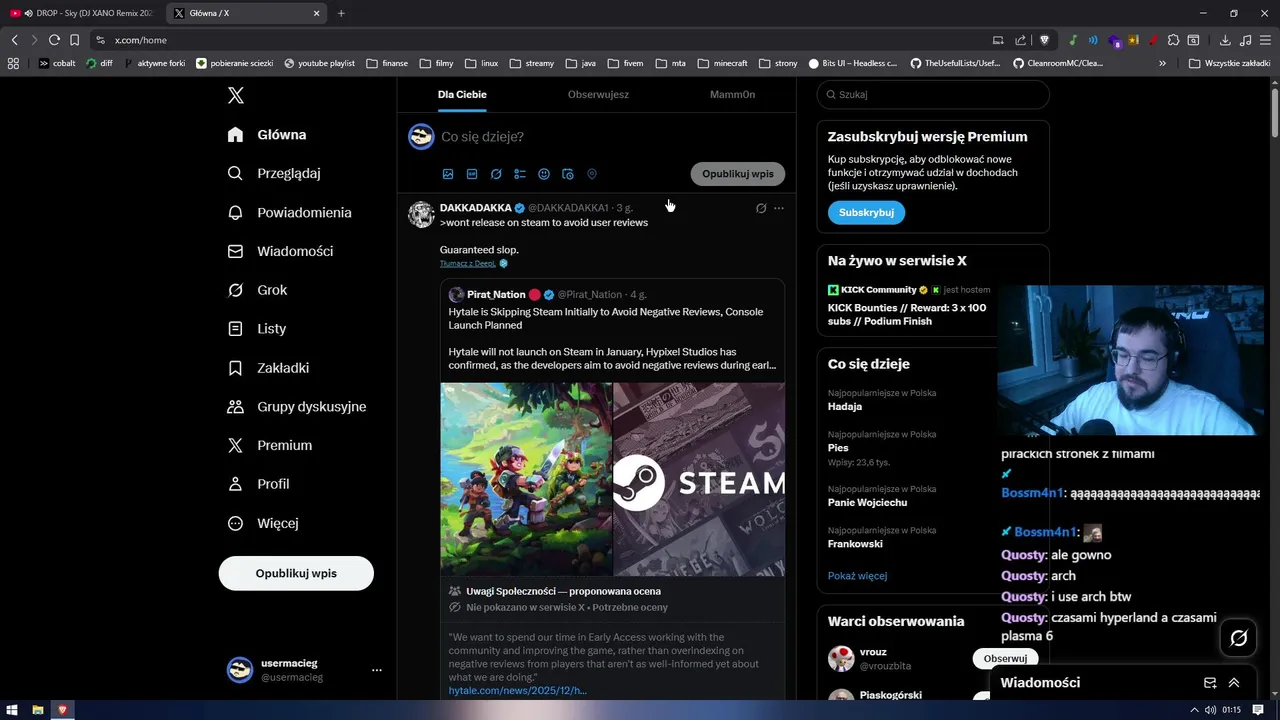Open the finanse bookmarks folder
Viewport: 1280px width, 720px height.
(x=387, y=63)
